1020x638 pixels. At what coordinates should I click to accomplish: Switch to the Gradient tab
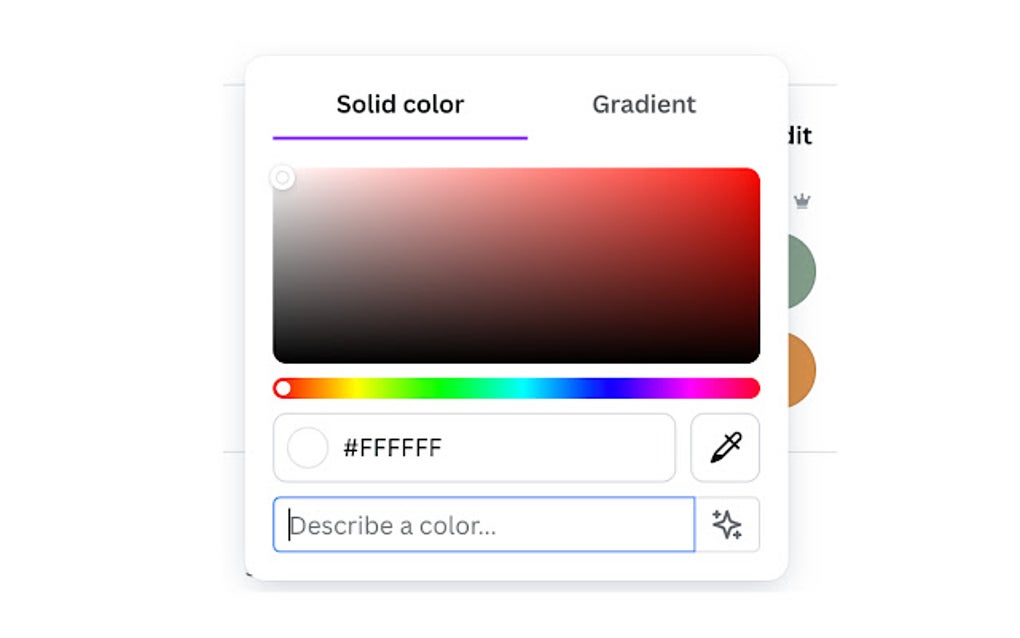click(x=643, y=104)
